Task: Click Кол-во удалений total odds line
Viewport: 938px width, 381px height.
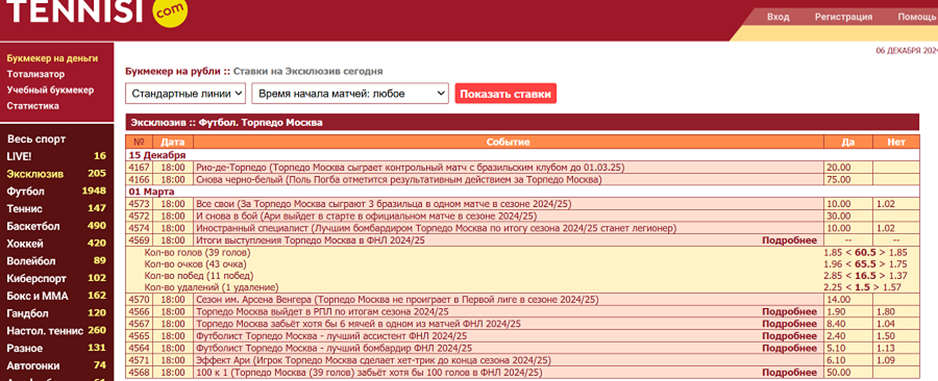Action: (x=863, y=288)
